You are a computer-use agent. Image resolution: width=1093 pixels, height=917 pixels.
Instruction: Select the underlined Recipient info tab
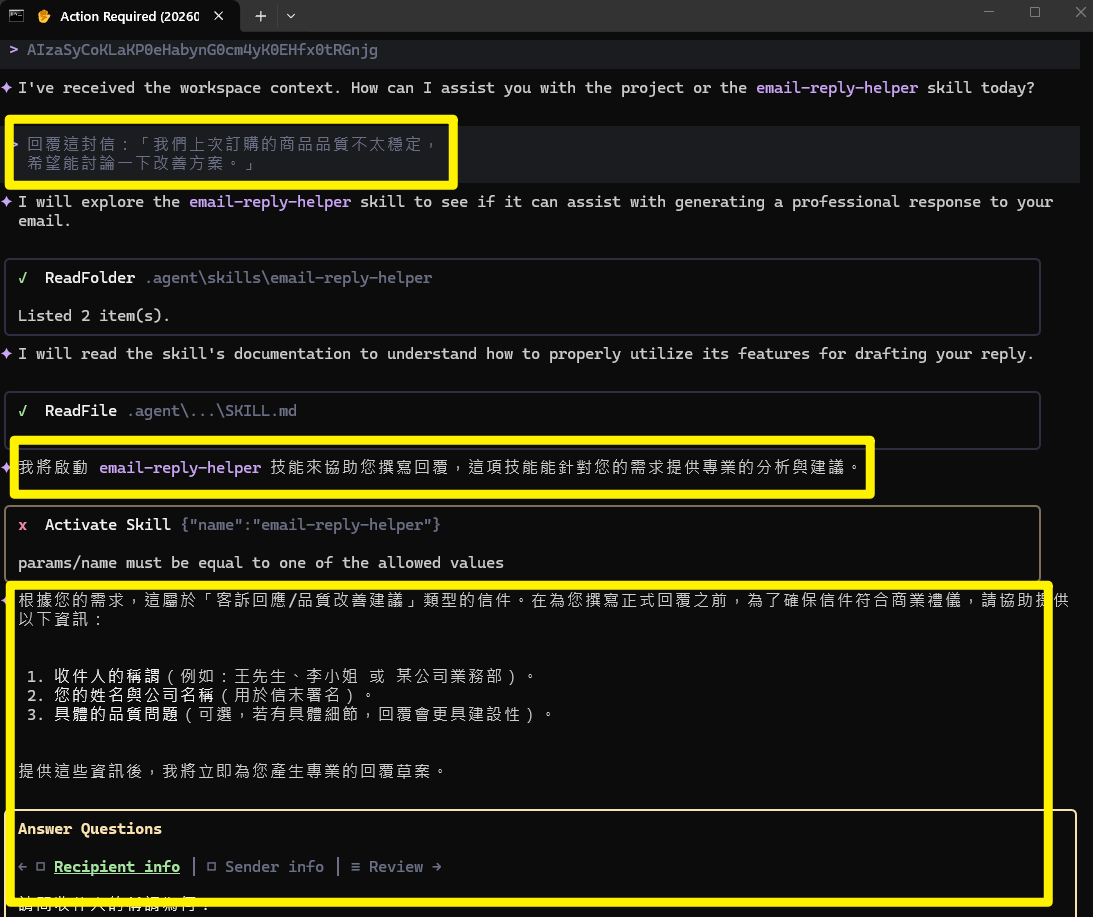[x=117, y=867]
